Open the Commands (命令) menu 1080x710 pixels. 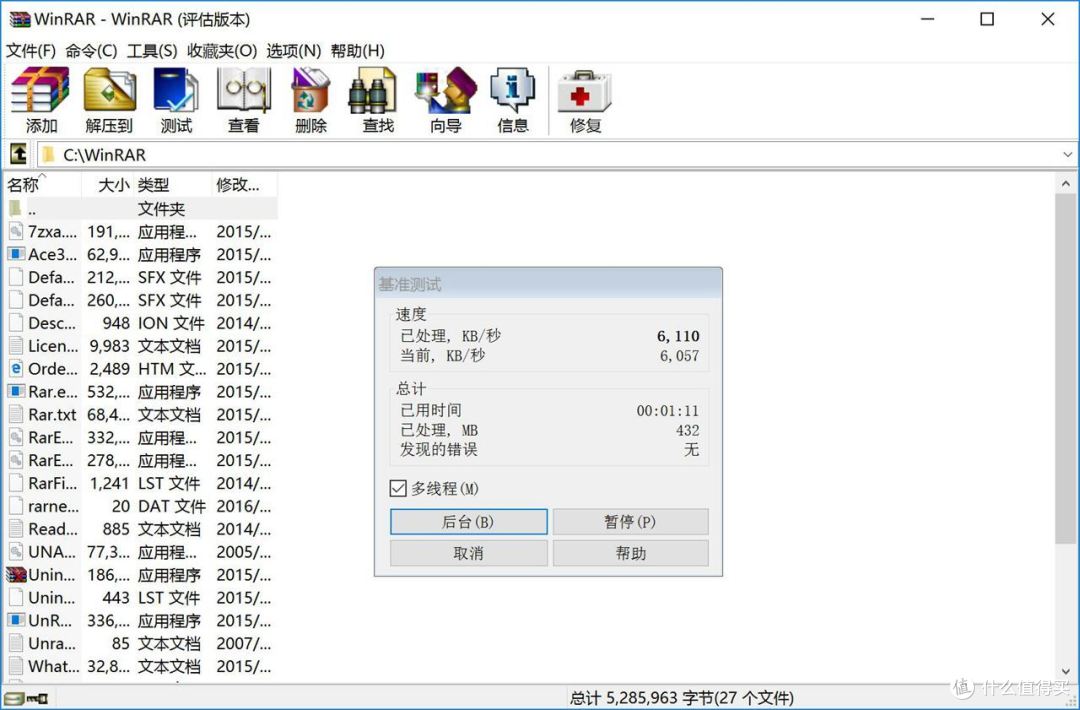91,51
